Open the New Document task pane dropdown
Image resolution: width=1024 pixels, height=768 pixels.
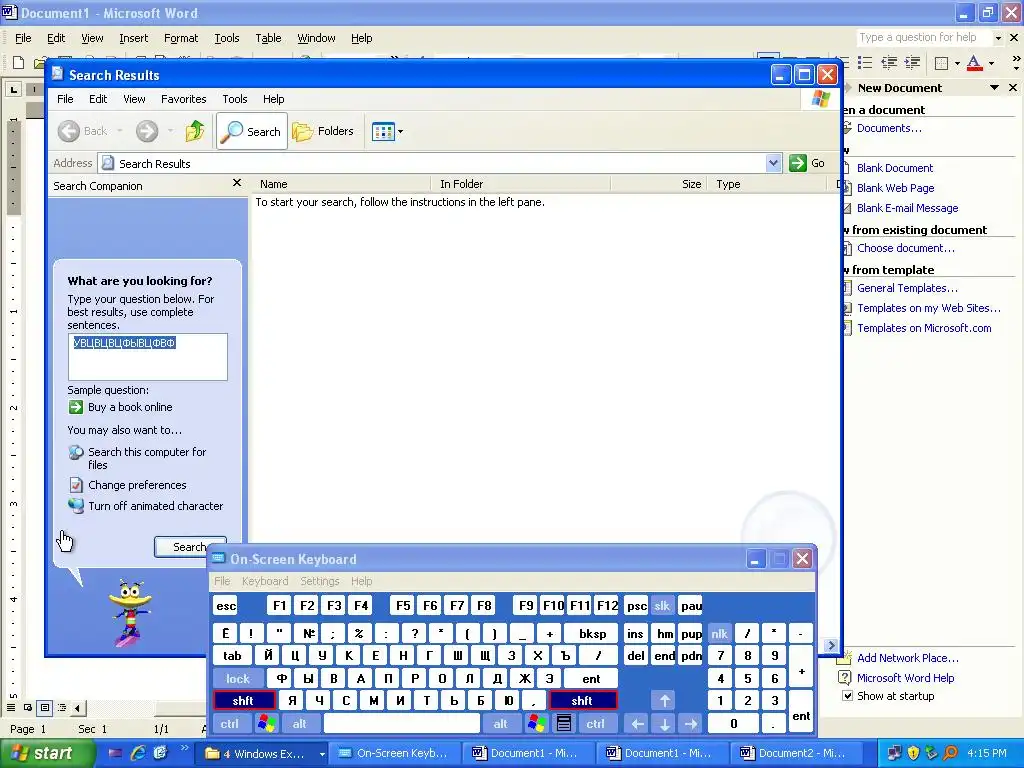pos(994,88)
